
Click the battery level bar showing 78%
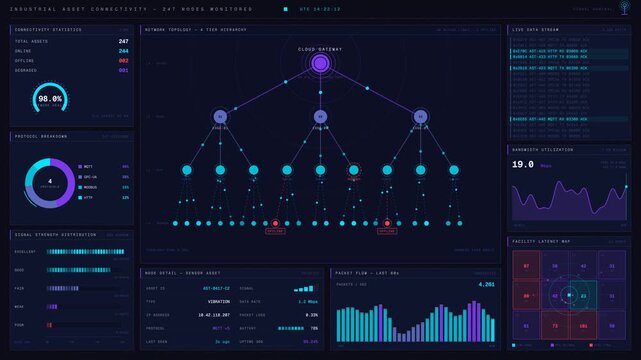click(x=291, y=328)
